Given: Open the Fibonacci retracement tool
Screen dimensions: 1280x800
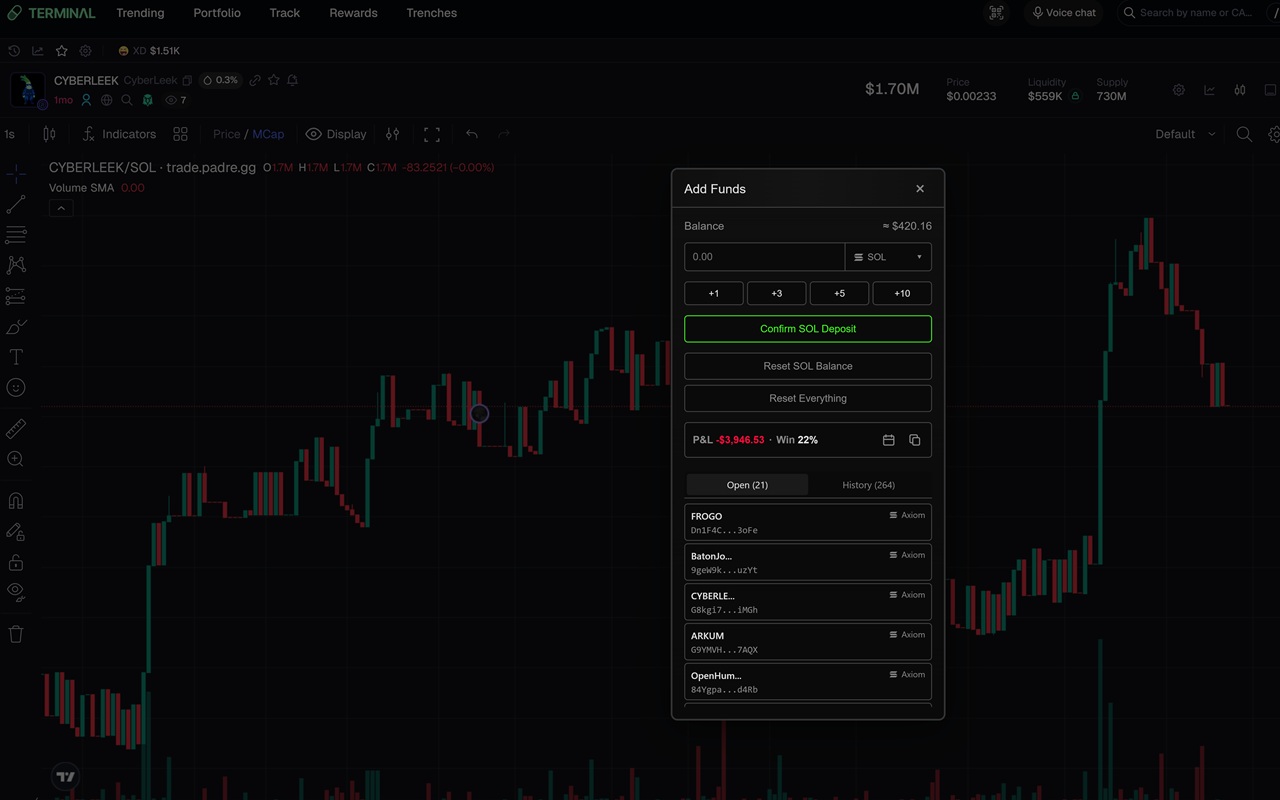Looking at the screenshot, I should coord(16,235).
